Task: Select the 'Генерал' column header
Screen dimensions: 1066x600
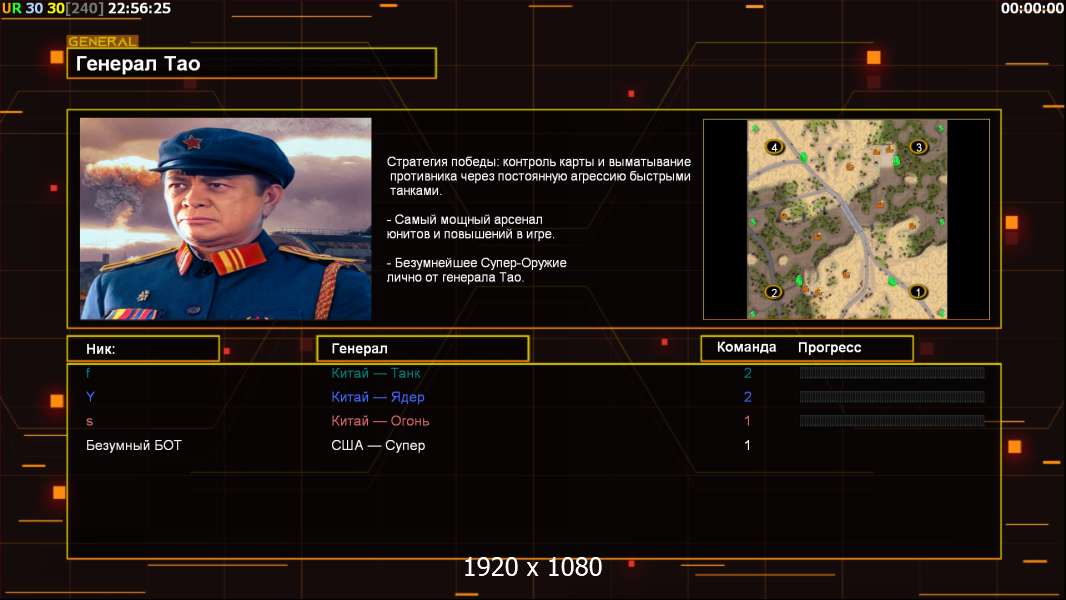Action: [x=423, y=349]
